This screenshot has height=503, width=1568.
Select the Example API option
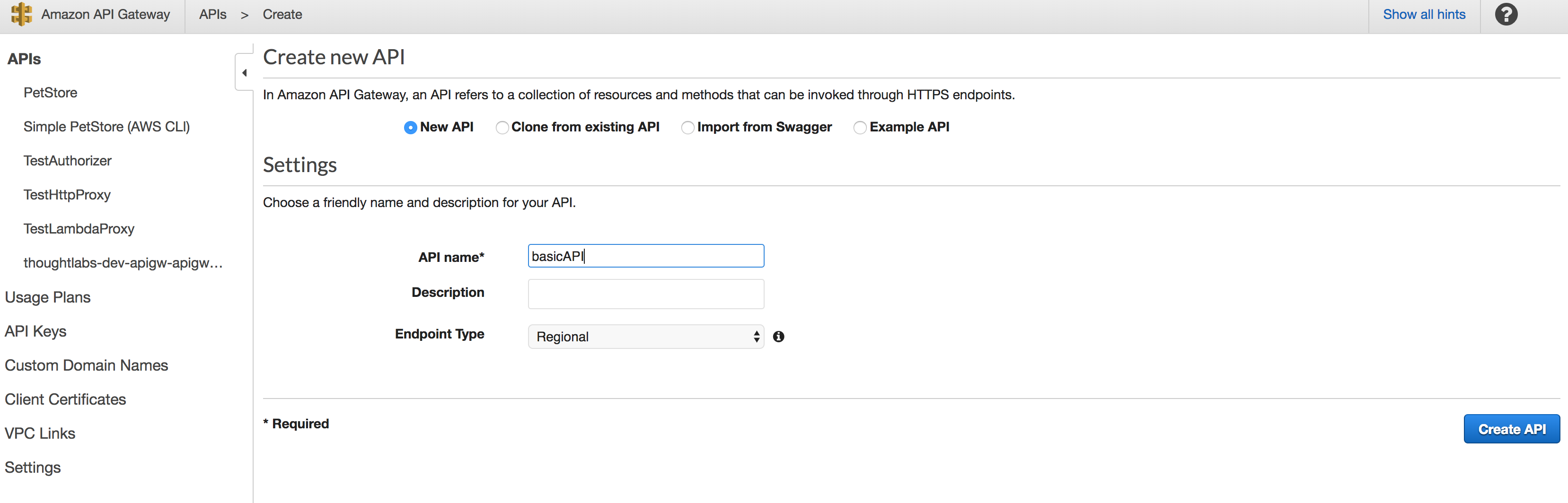860,127
